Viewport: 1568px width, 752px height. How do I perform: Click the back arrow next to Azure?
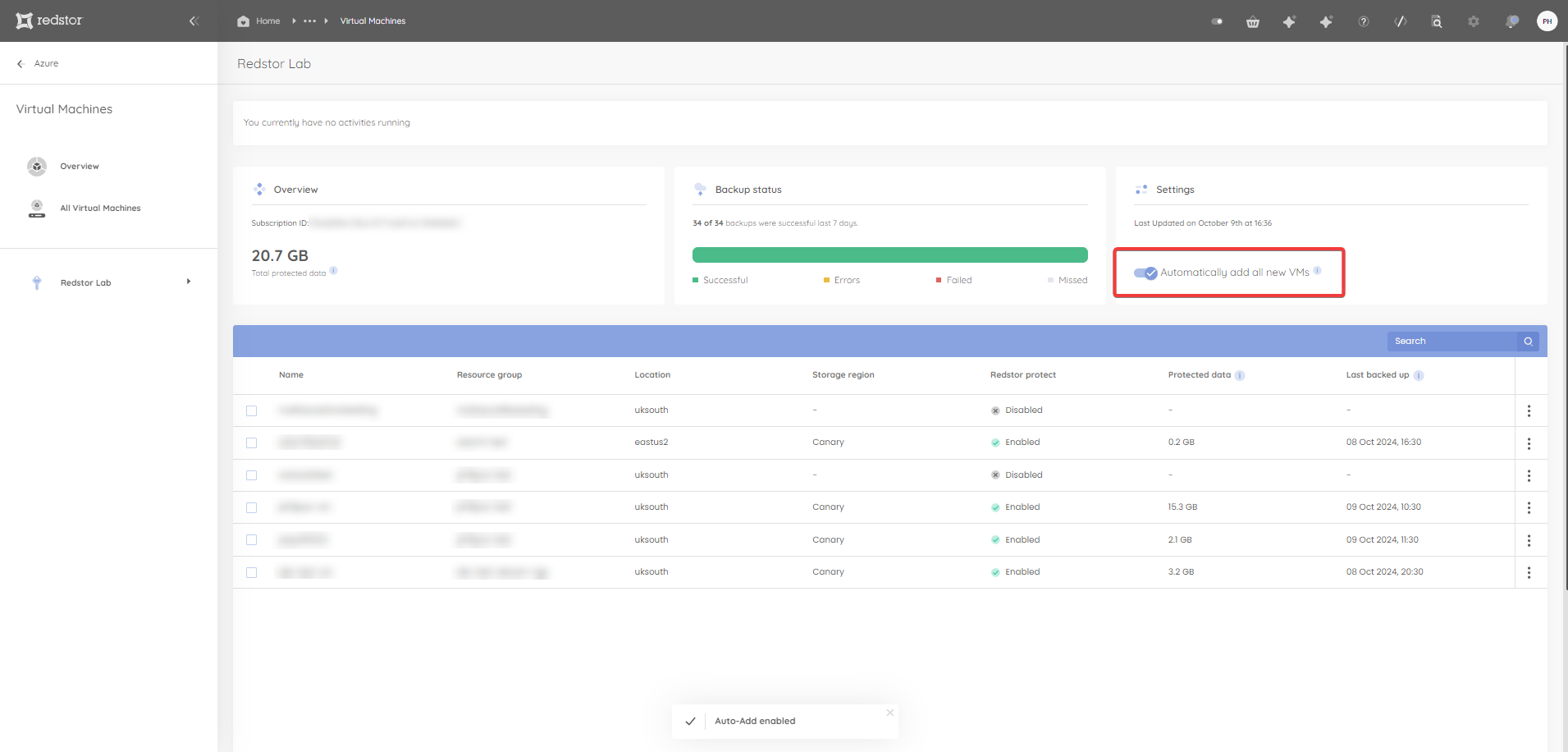21,64
